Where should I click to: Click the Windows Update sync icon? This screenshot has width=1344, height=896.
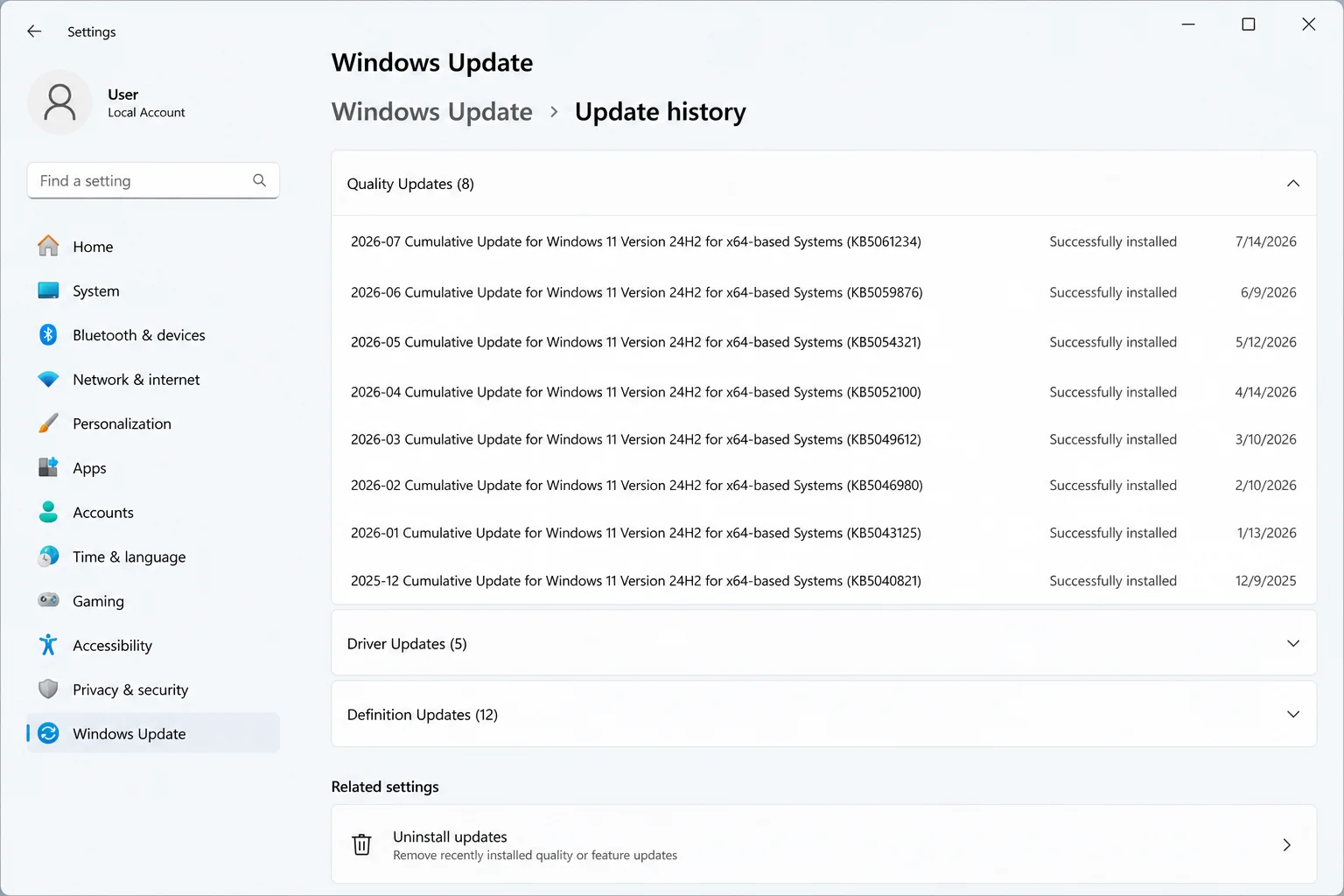(49, 733)
